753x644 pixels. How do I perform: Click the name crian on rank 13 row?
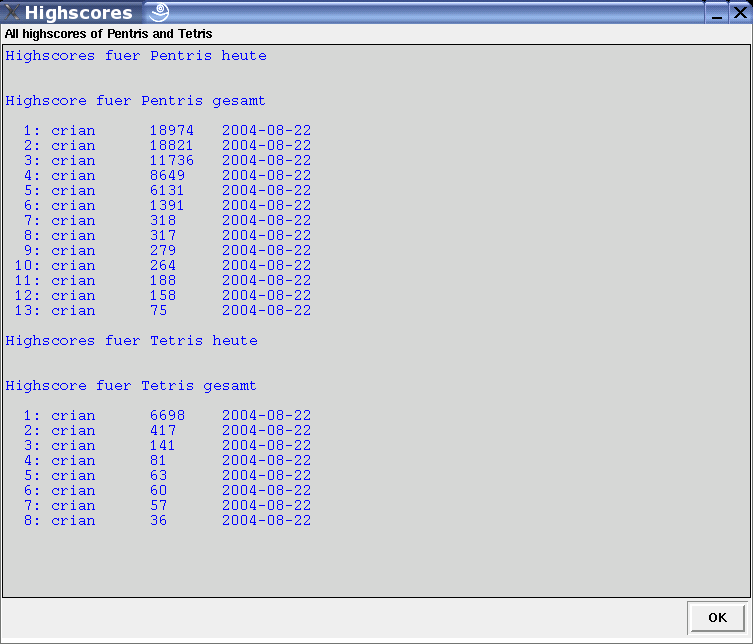(73, 310)
